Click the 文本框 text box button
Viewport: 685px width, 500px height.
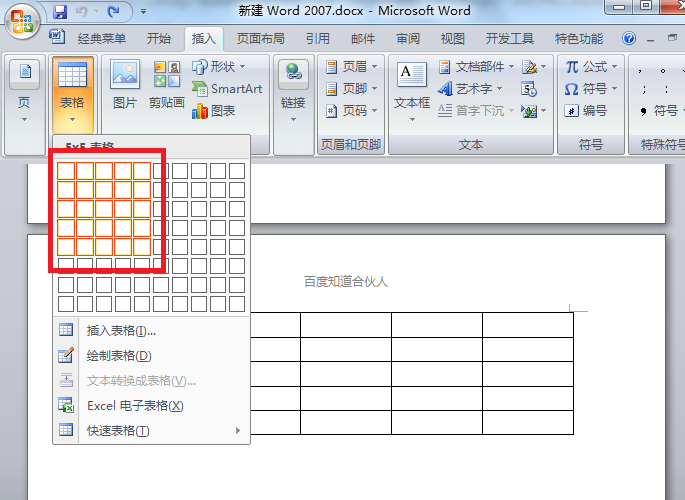coord(412,92)
